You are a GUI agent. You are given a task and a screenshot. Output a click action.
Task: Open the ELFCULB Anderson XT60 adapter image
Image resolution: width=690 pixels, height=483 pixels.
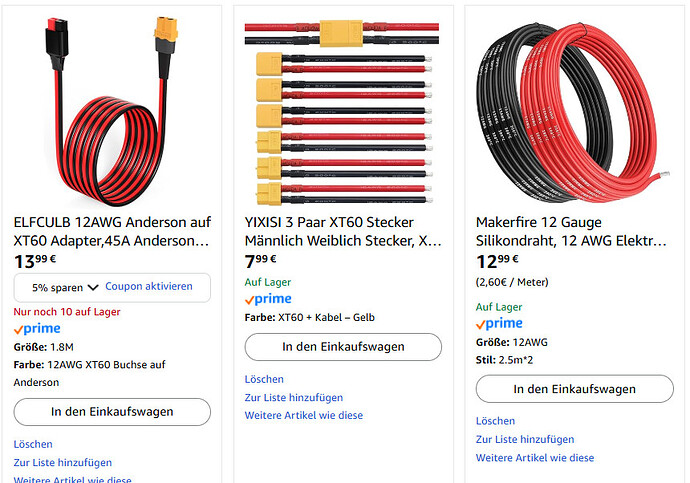112,108
